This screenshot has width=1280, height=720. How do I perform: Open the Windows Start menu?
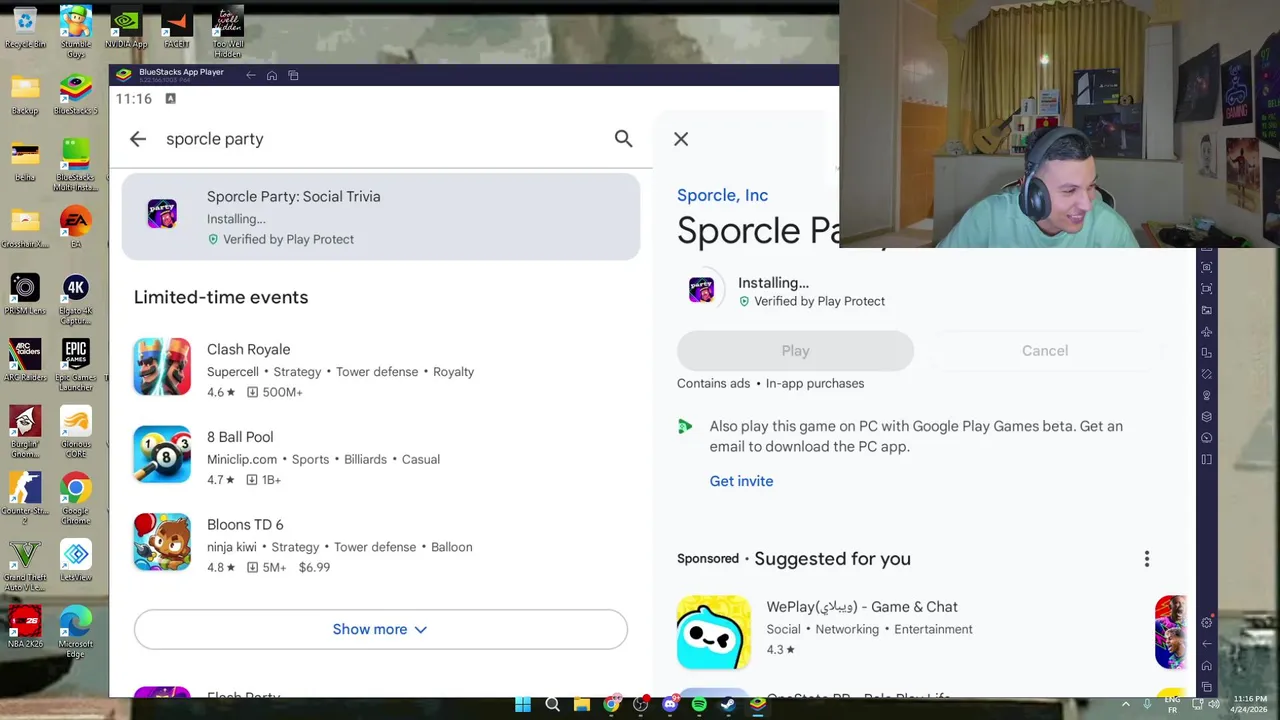(x=523, y=705)
